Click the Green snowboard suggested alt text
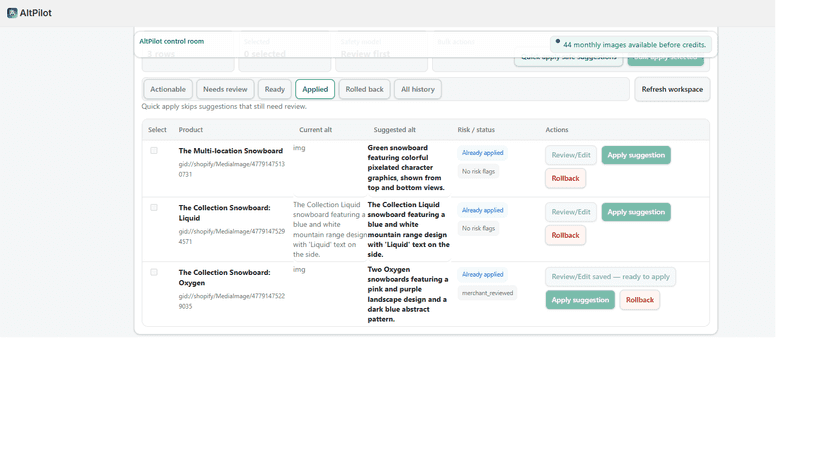Screen dimensions: 828x466 (406, 168)
